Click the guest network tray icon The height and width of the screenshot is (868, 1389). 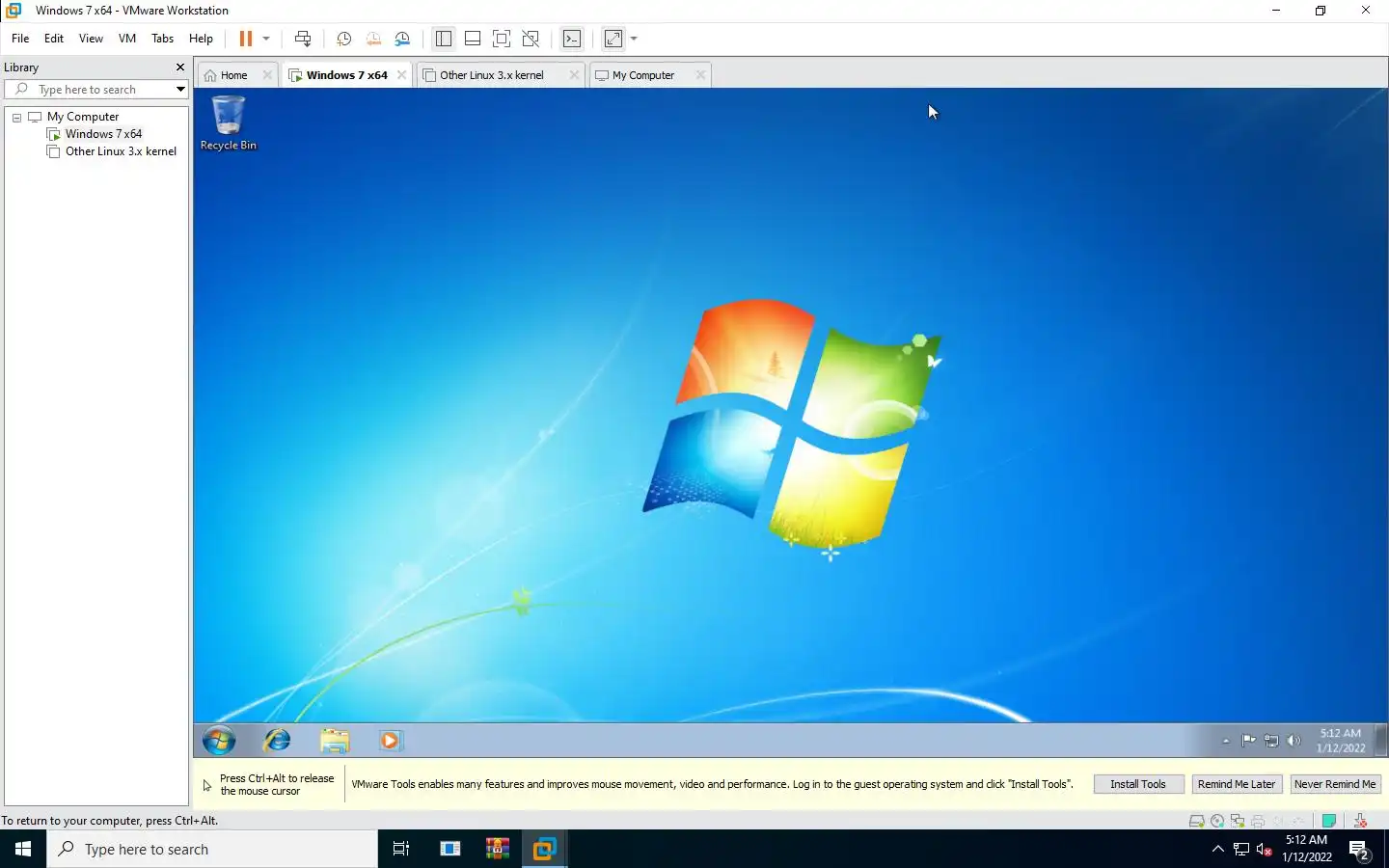coord(1271,741)
